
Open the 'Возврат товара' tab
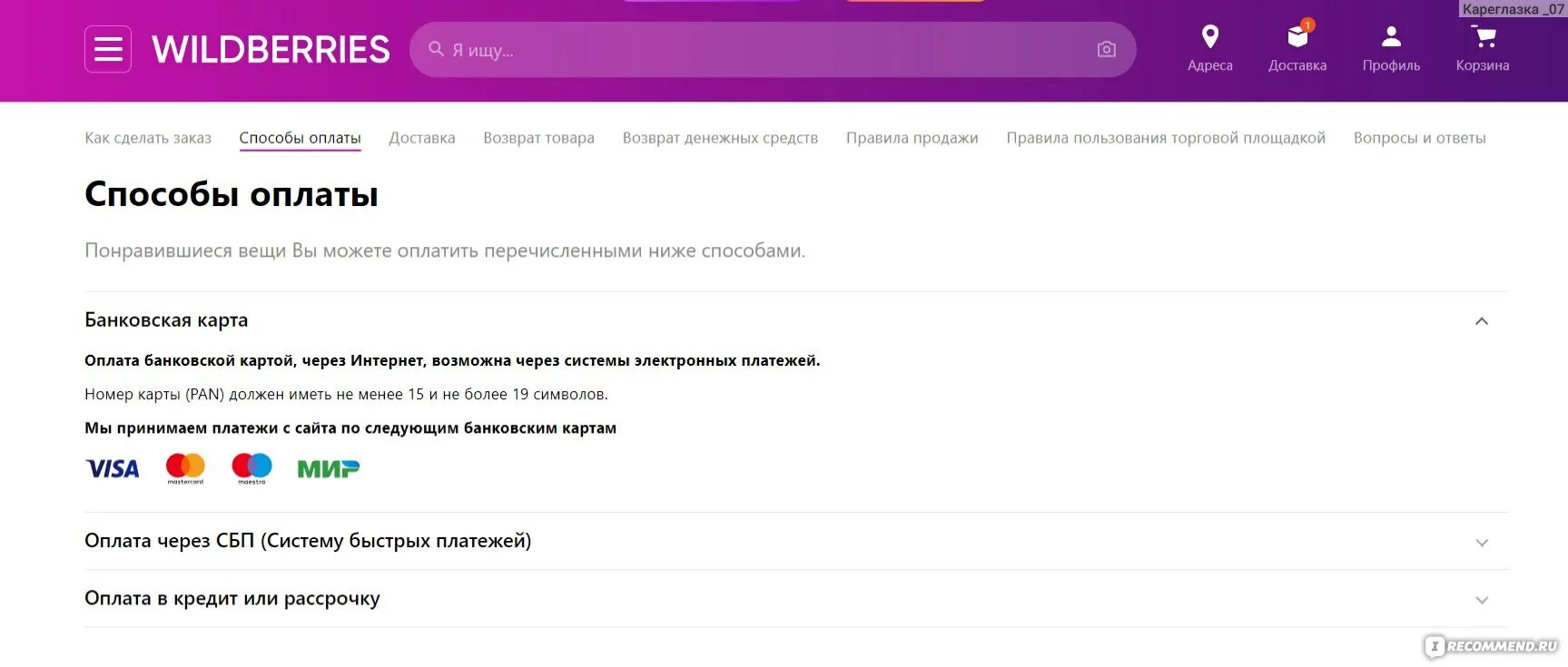pyautogui.click(x=538, y=138)
